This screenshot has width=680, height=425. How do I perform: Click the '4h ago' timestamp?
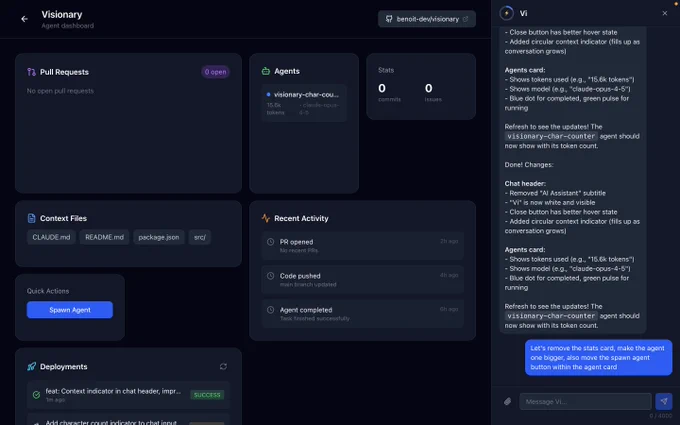pyautogui.click(x=449, y=275)
